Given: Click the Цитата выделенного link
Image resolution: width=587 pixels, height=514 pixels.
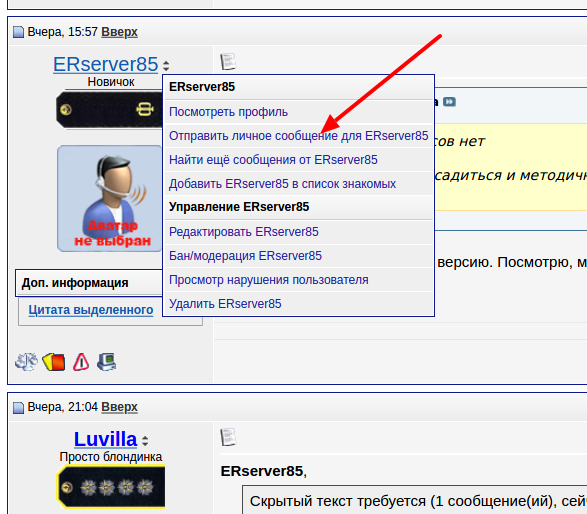Looking at the screenshot, I should point(91,310).
